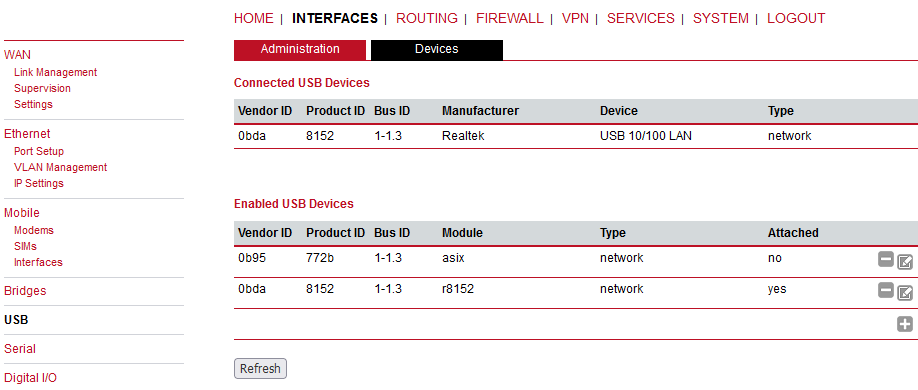This screenshot has height=390, width=918.
Task: Refresh the USB devices list
Action: (x=261, y=368)
